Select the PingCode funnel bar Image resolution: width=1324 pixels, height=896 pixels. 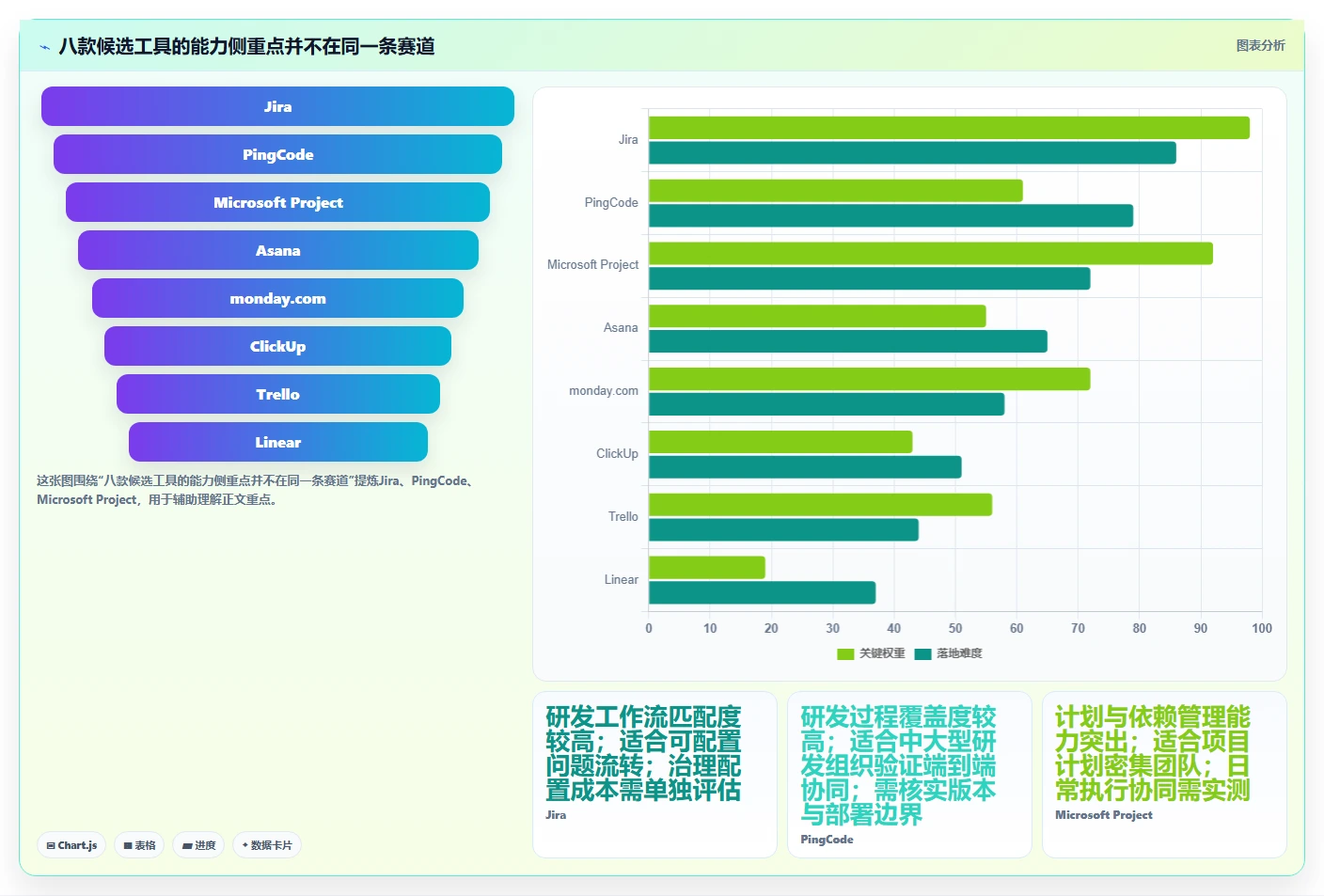277,154
